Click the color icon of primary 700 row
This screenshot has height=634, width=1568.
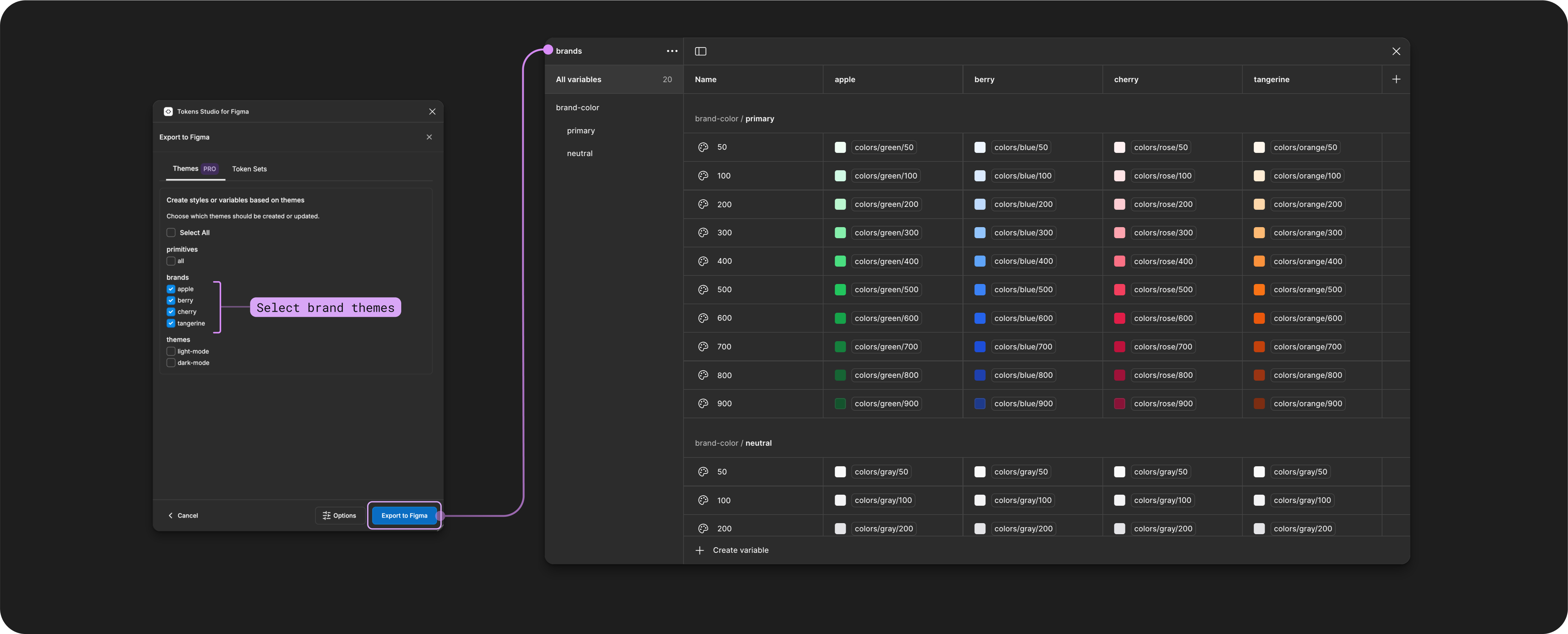click(703, 347)
